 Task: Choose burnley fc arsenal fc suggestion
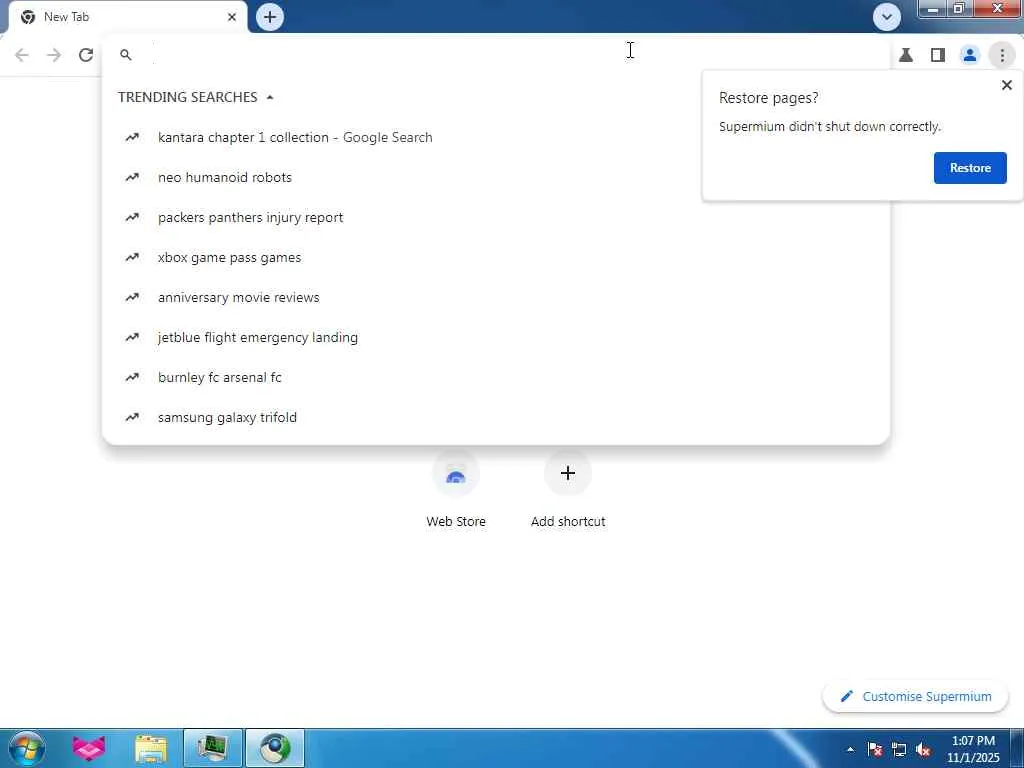[x=496, y=377]
